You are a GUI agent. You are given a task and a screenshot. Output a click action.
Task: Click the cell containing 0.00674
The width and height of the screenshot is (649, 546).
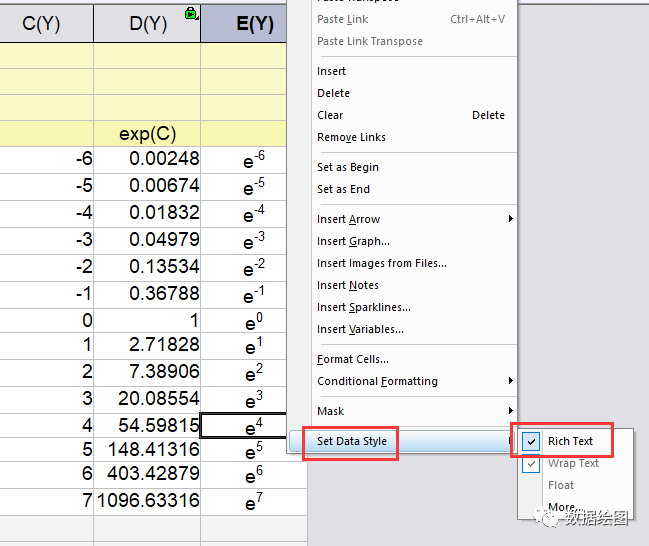(147, 186)
